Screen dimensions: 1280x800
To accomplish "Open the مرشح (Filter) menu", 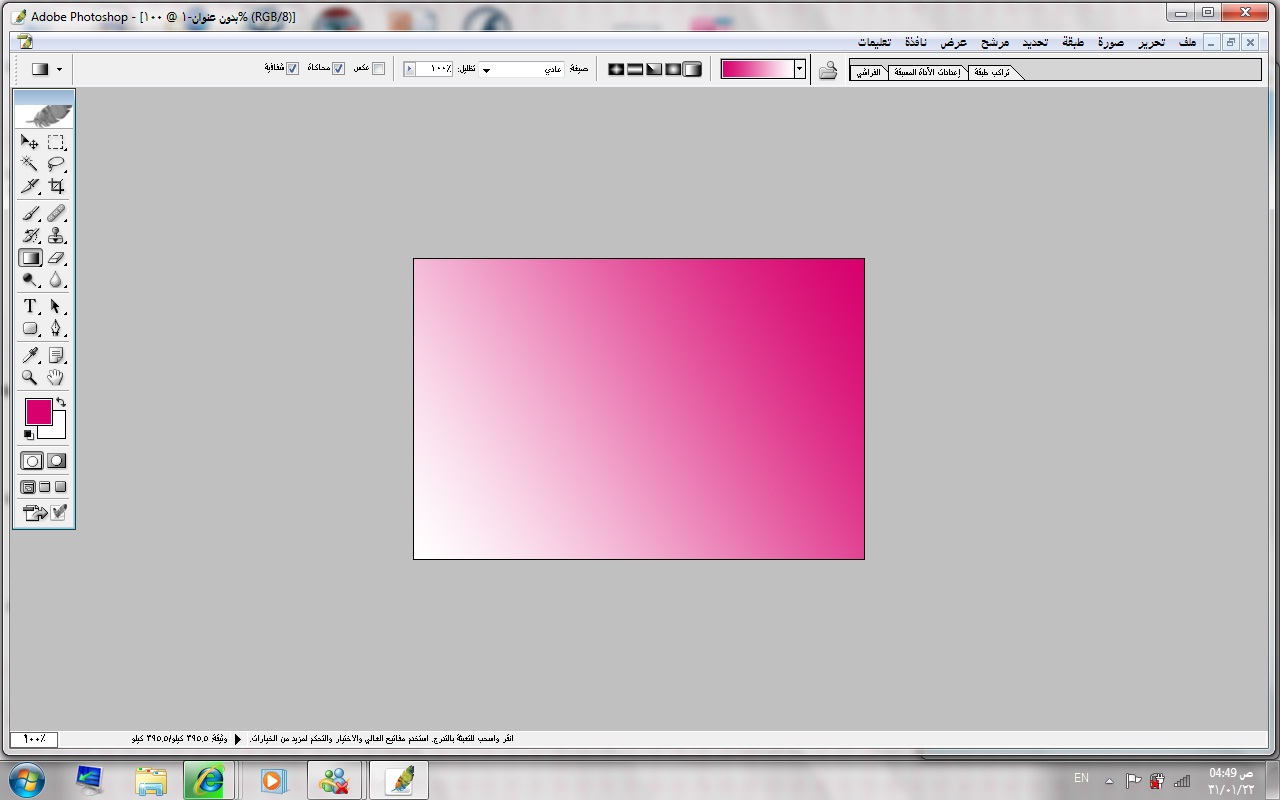I will (x=995, y=42).
